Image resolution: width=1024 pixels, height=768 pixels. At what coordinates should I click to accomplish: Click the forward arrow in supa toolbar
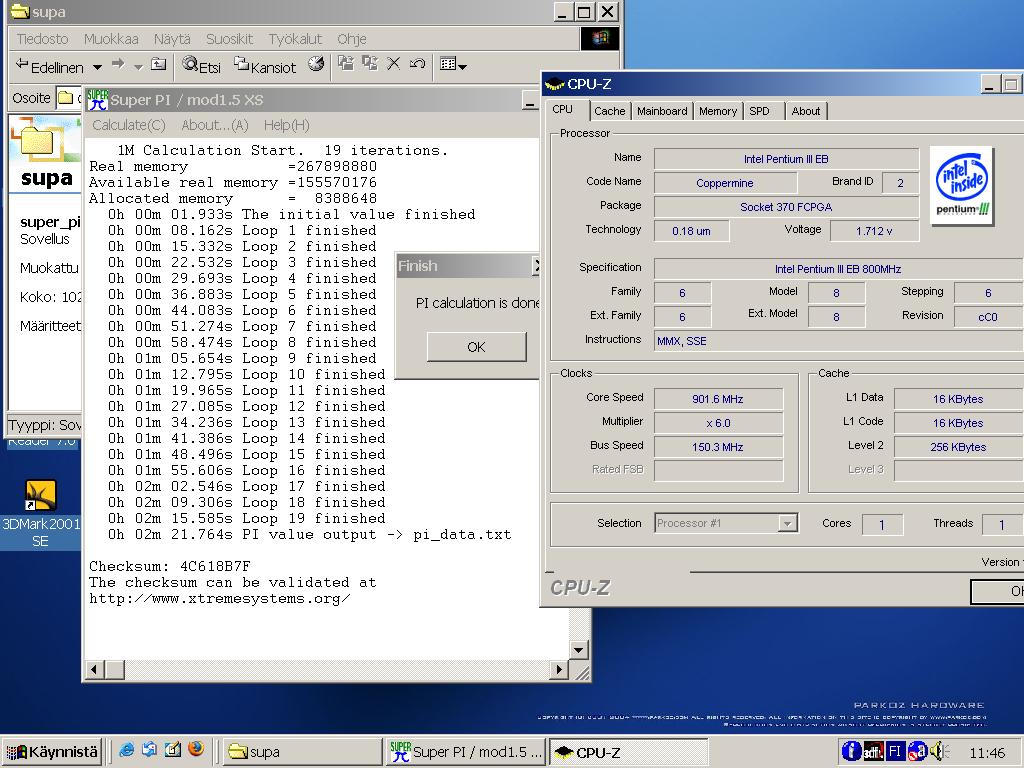coord(118,64)
